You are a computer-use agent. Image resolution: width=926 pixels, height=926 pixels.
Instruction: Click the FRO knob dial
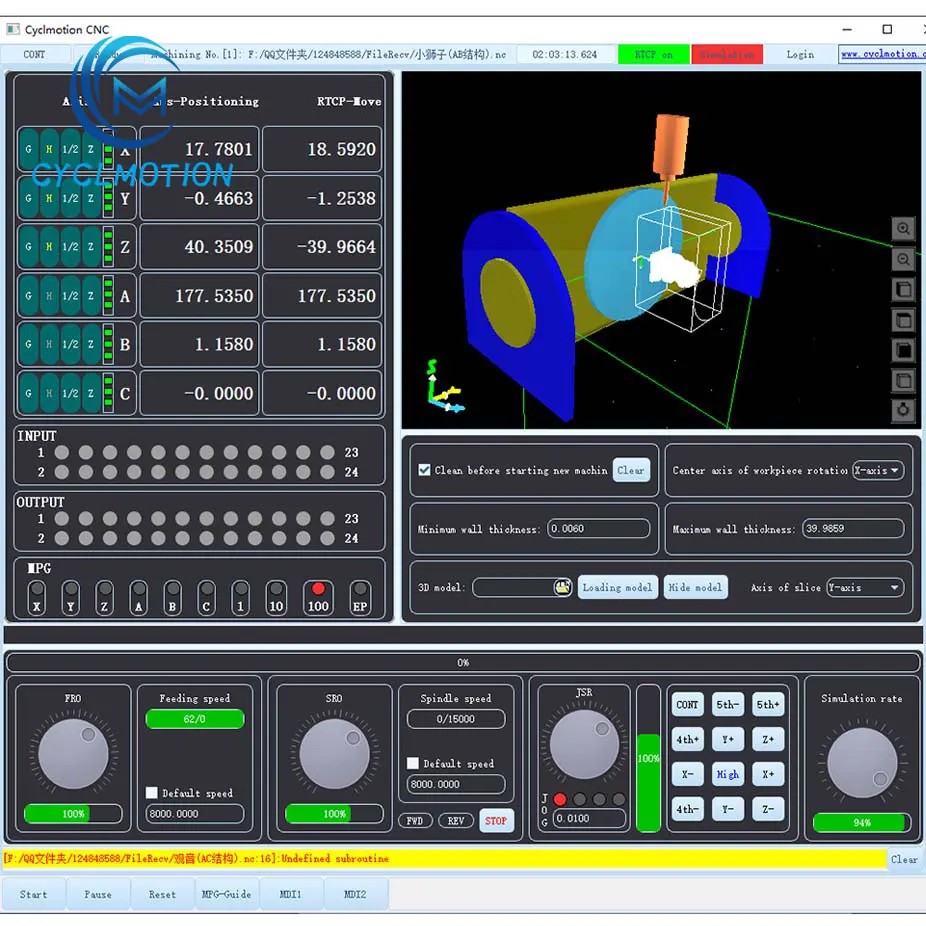click(73, 754)
